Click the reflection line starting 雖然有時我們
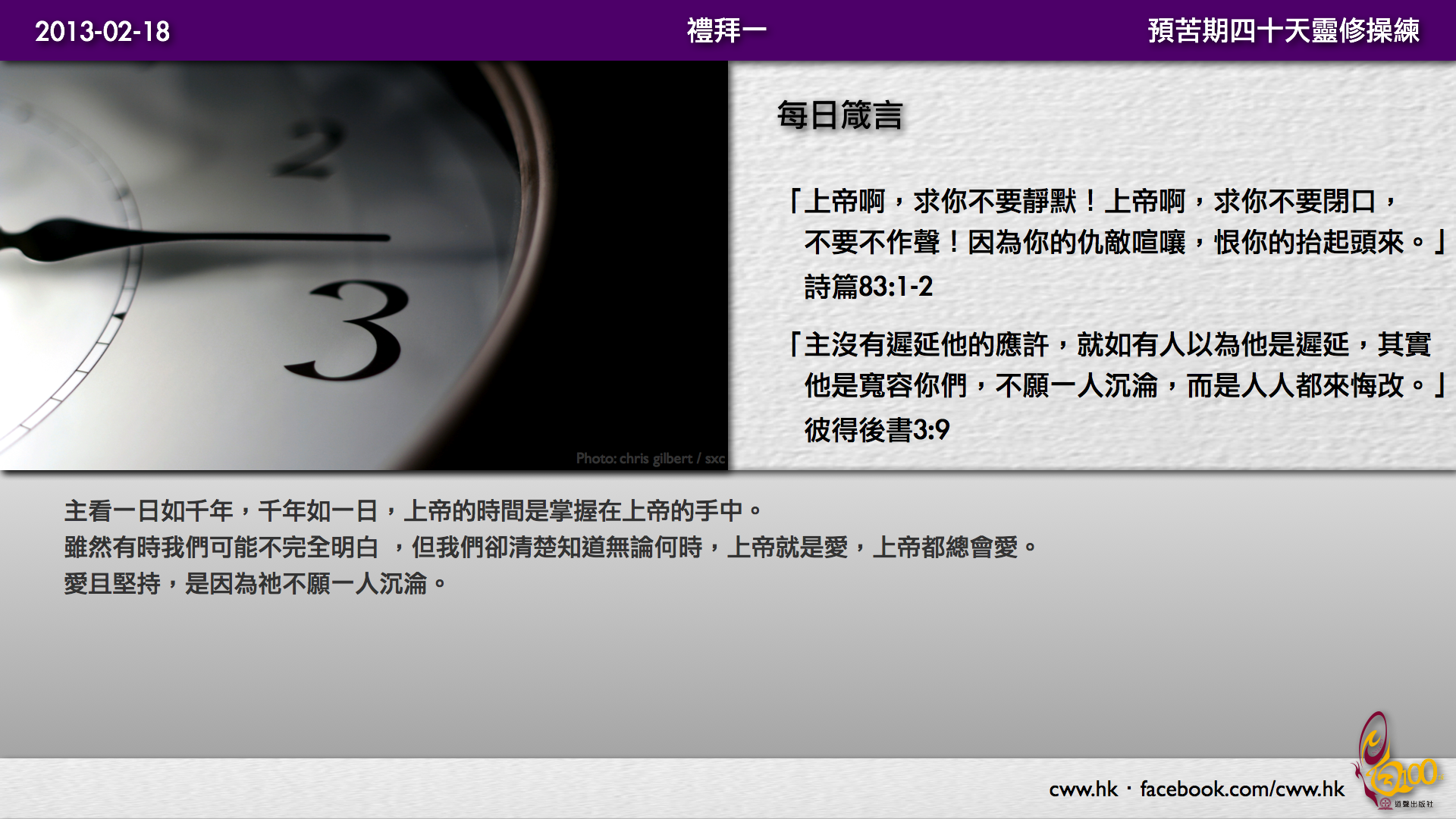Screen dimensions: 1456x819 click(x=550, y=548)
